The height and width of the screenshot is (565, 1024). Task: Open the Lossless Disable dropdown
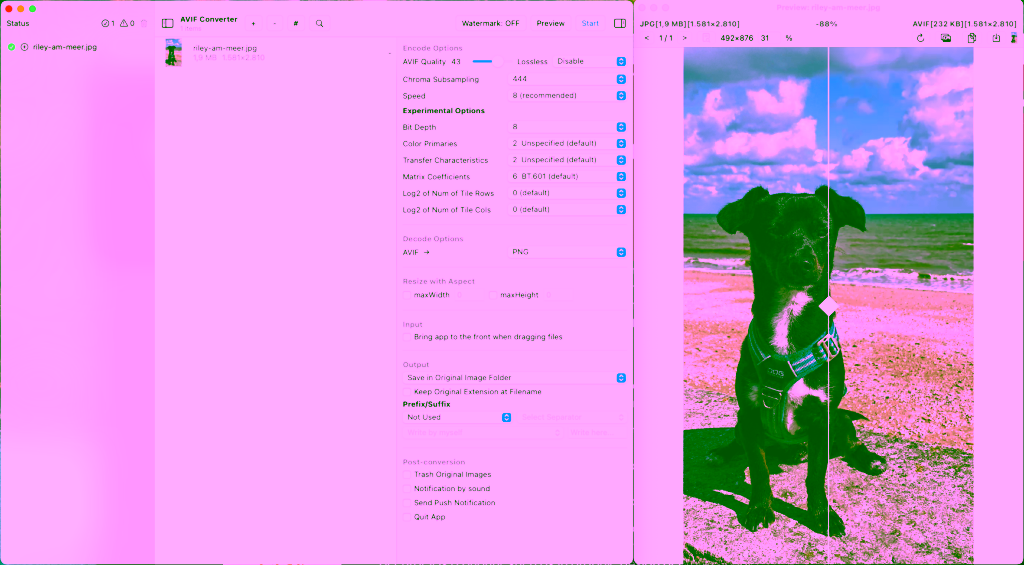click(590, 61)
